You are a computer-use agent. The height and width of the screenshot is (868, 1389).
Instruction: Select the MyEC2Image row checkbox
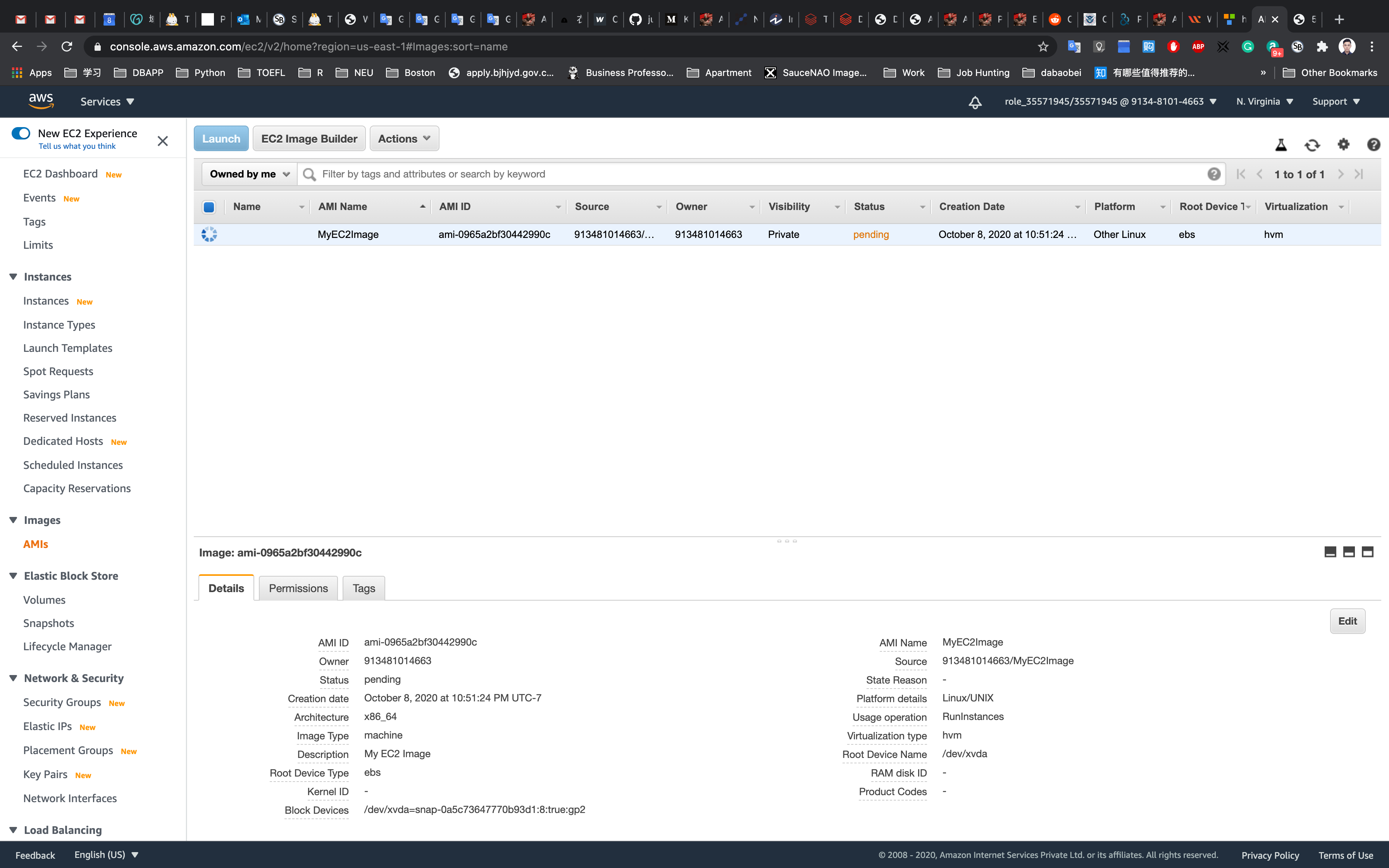[x=209, y=234]
